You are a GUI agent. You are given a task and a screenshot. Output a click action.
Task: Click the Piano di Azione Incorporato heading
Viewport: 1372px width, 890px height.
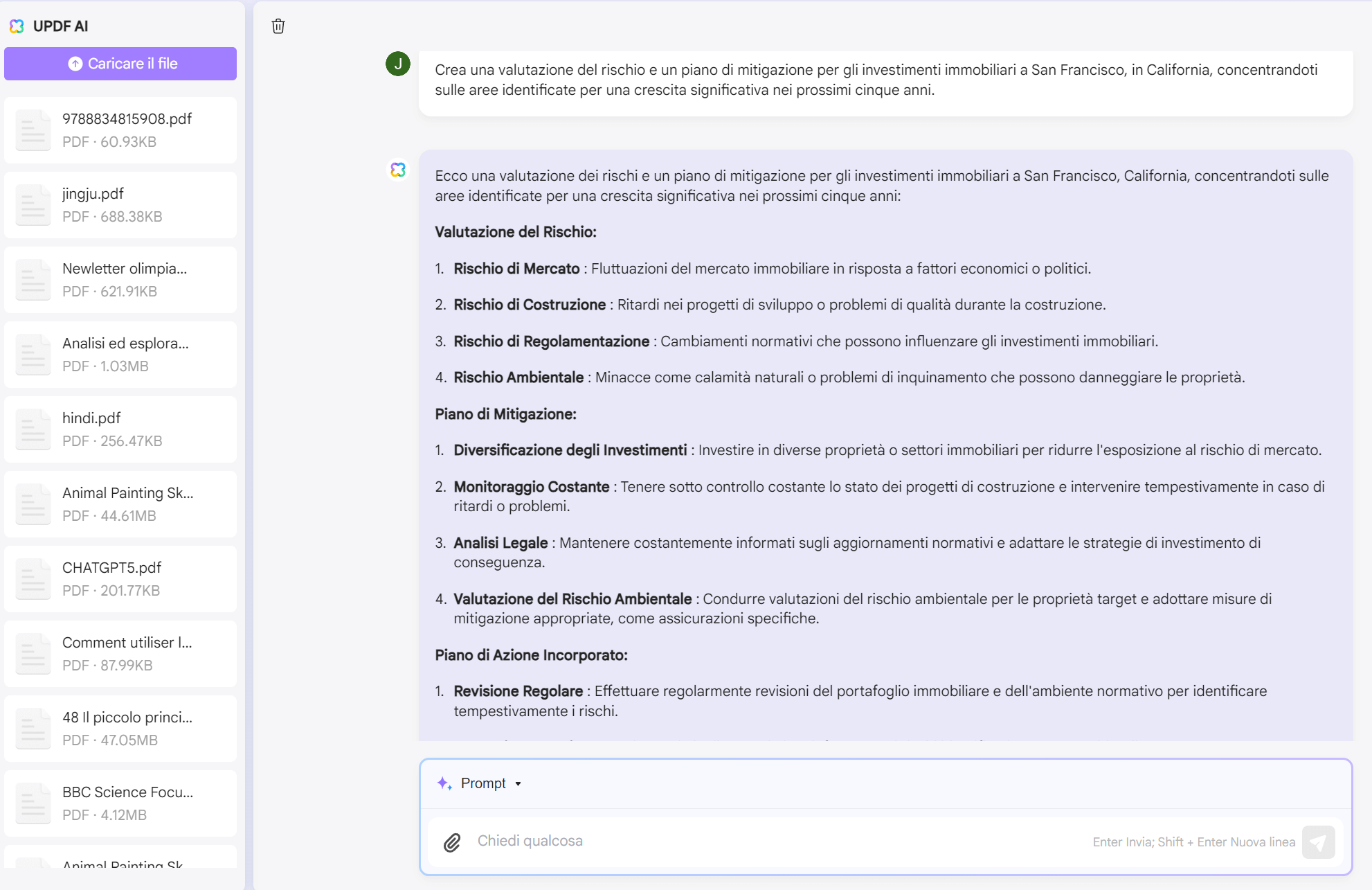click(x=532, y=655)
